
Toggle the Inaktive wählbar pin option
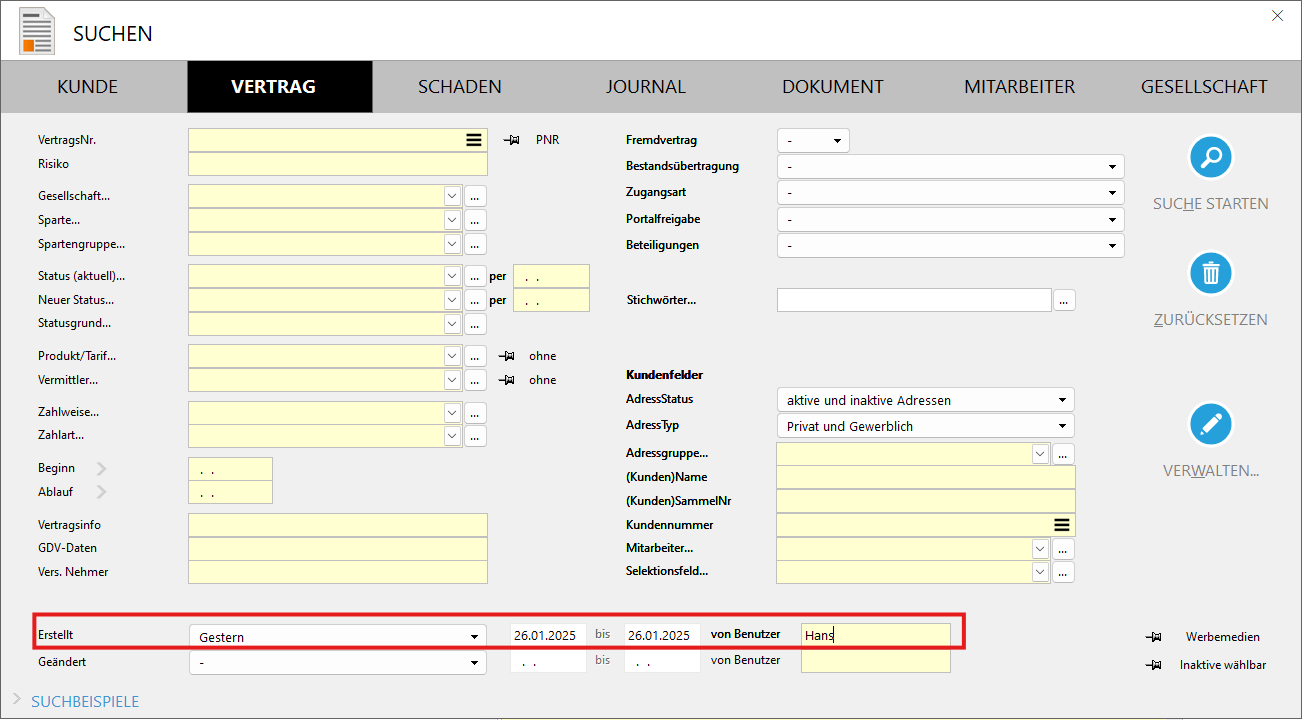point(1154,665)
